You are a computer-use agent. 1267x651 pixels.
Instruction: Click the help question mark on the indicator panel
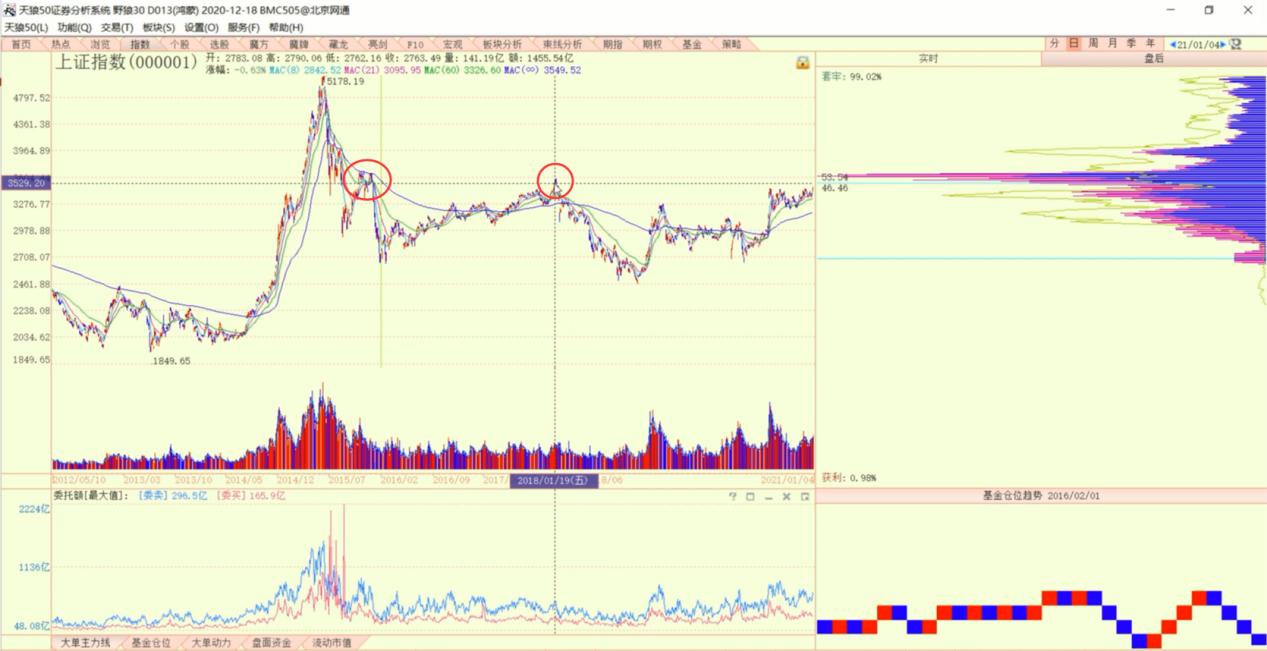coord(732,496)
